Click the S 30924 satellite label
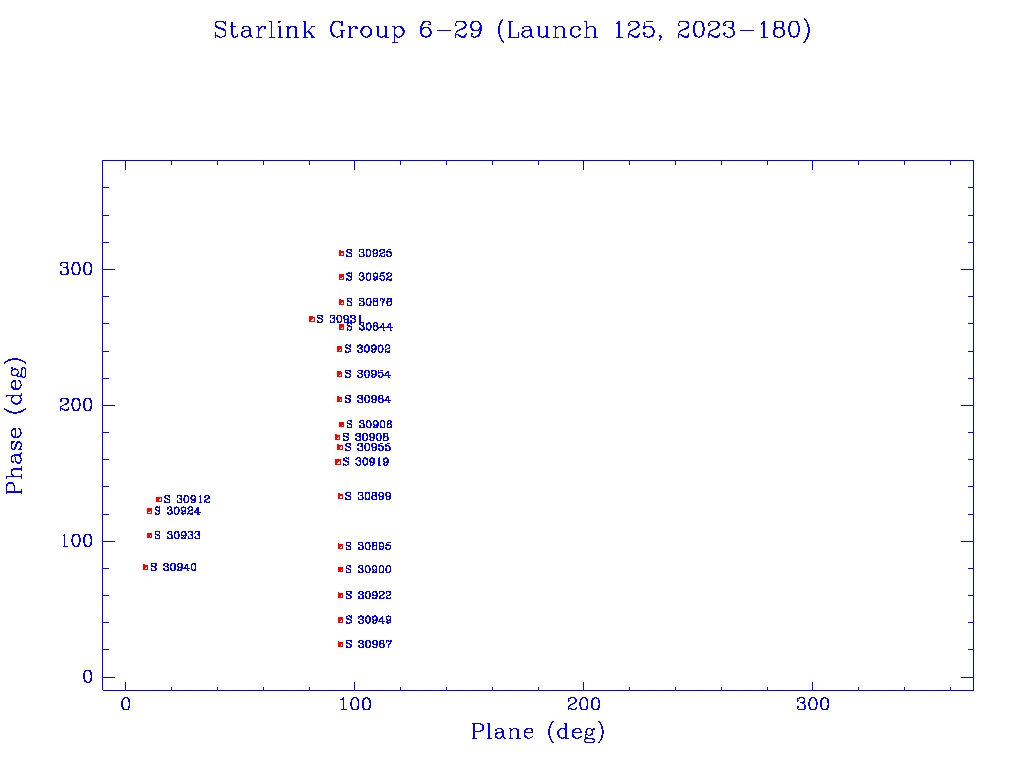 pyautogui.click(x=178, y=511)
